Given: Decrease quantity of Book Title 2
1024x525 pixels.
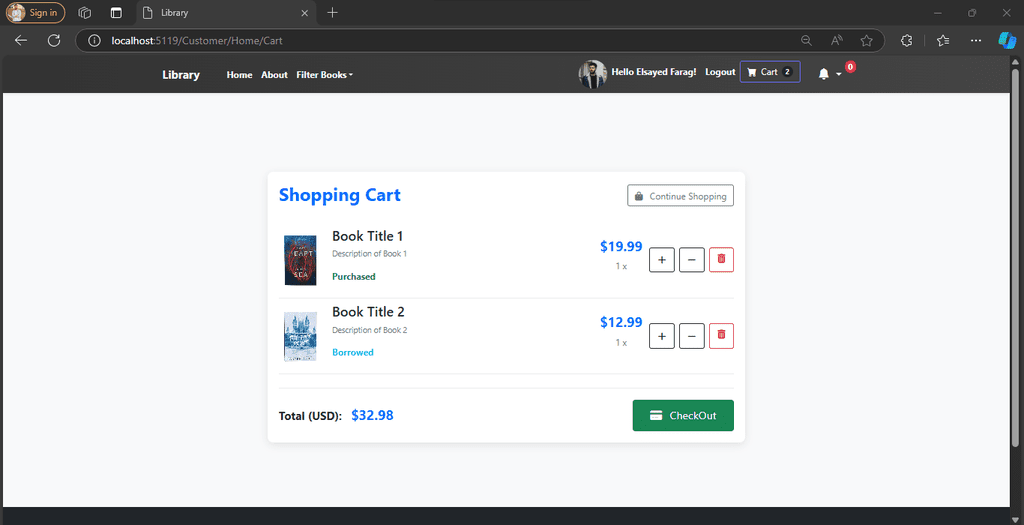Looking at the screenshot, I should tap(692, 336).
